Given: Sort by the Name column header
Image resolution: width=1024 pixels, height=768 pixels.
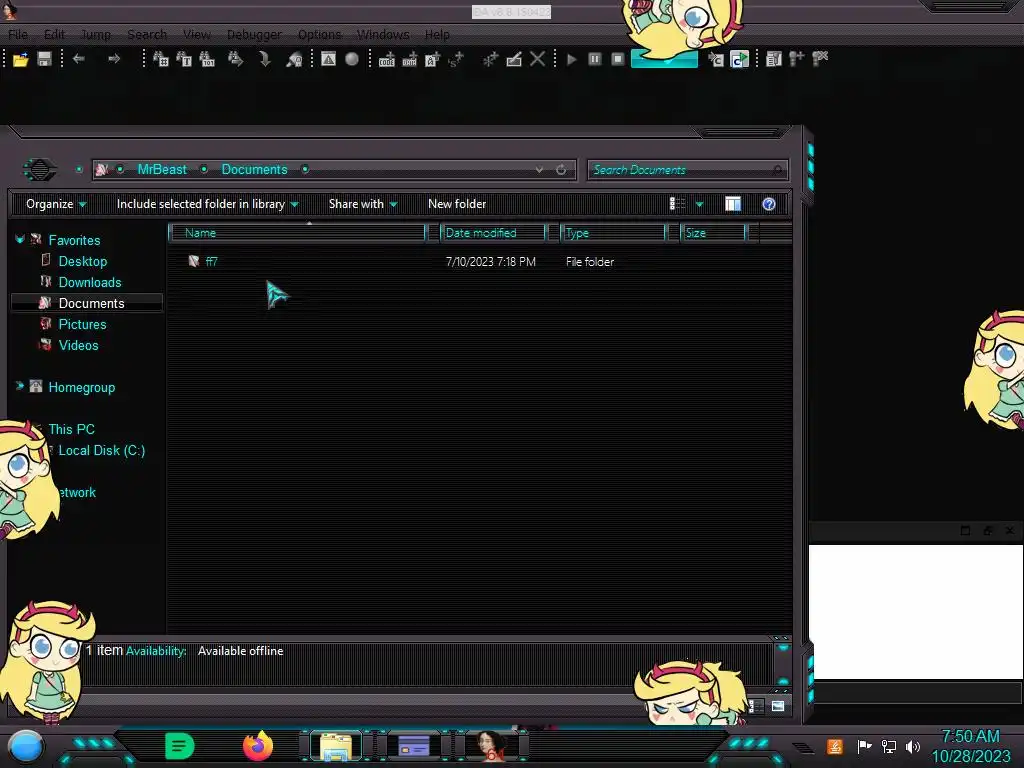Looking at the screenshot, I should [x=298, y=232].
